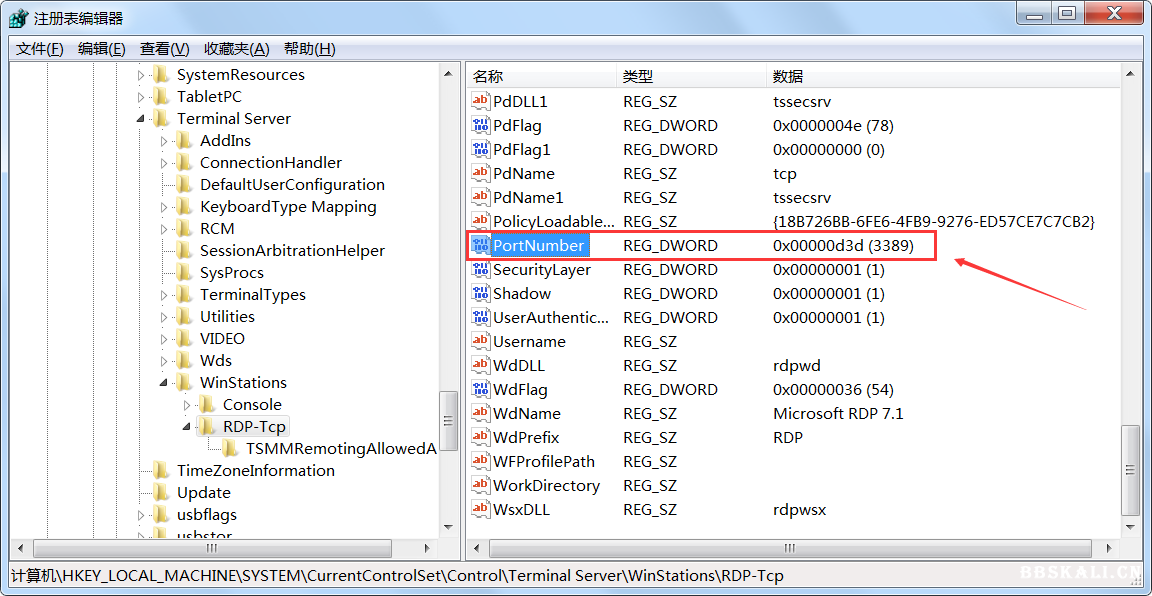The image size is (1152, 596).
Task: Collapse the Terminal Server tree node
Action: click(142, 119)
